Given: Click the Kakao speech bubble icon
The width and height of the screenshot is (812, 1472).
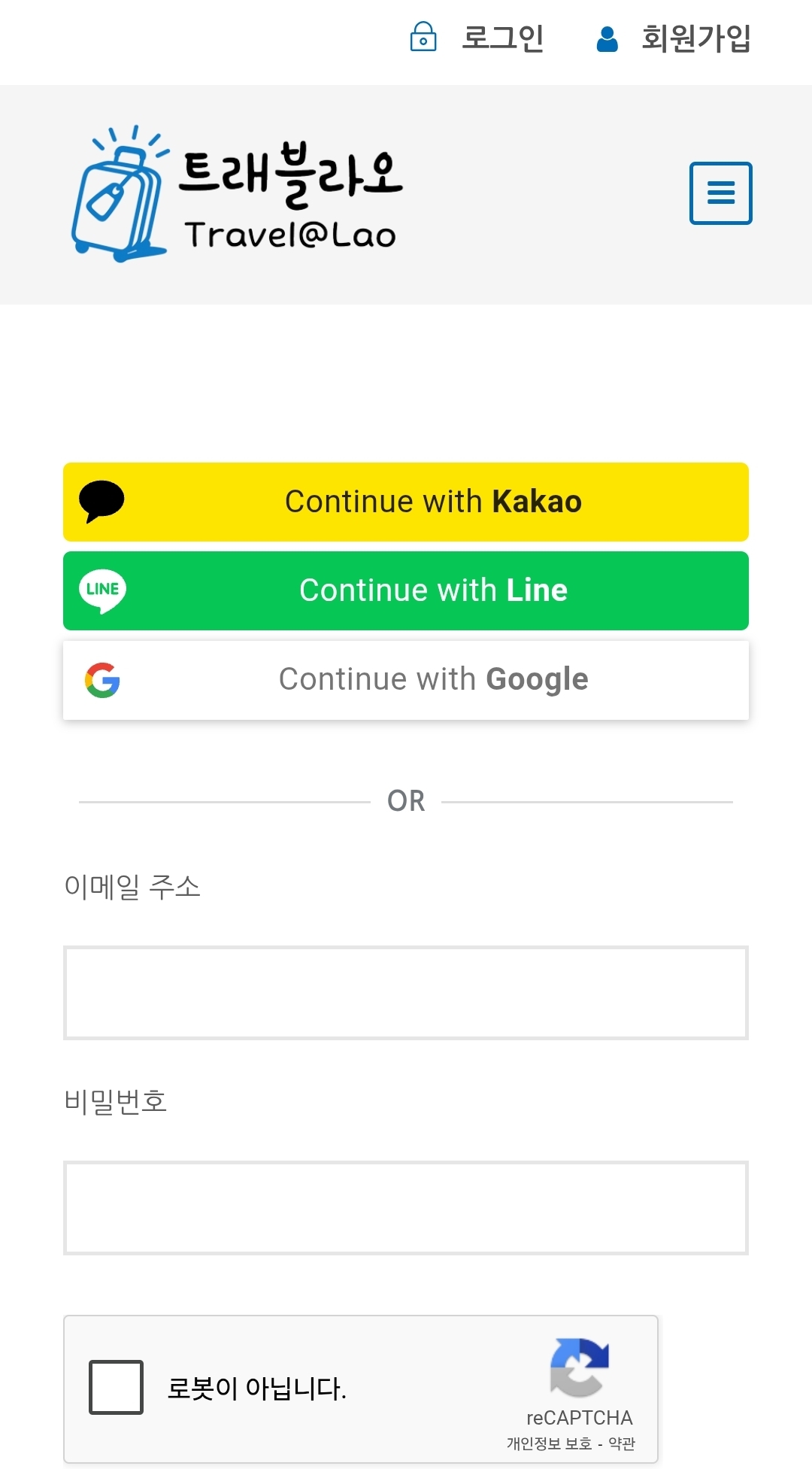Looking at the screenshot, I should pyautogui.click(x=101, y=501).
